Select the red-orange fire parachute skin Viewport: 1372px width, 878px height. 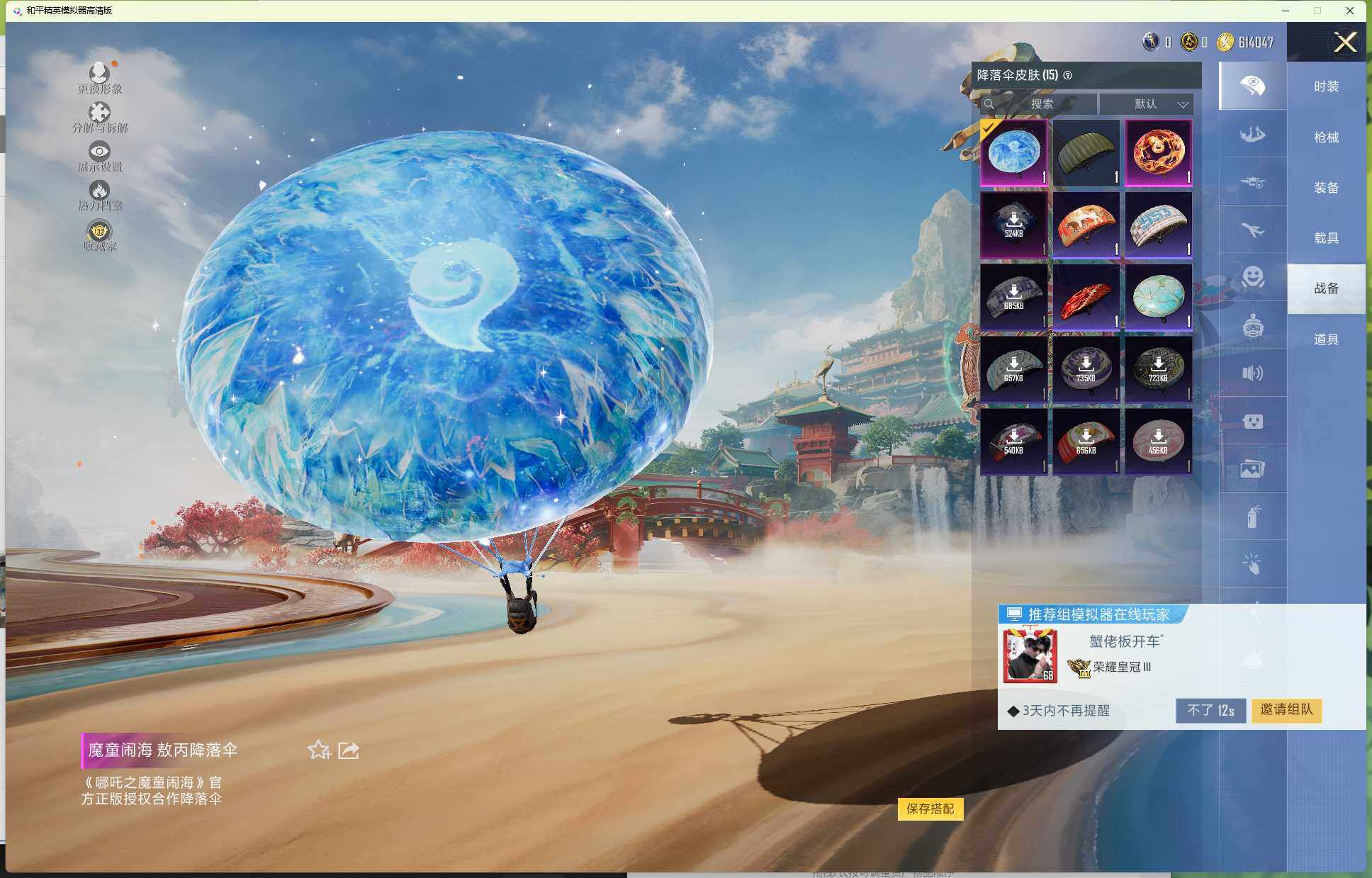click(x=1158, y=152)
